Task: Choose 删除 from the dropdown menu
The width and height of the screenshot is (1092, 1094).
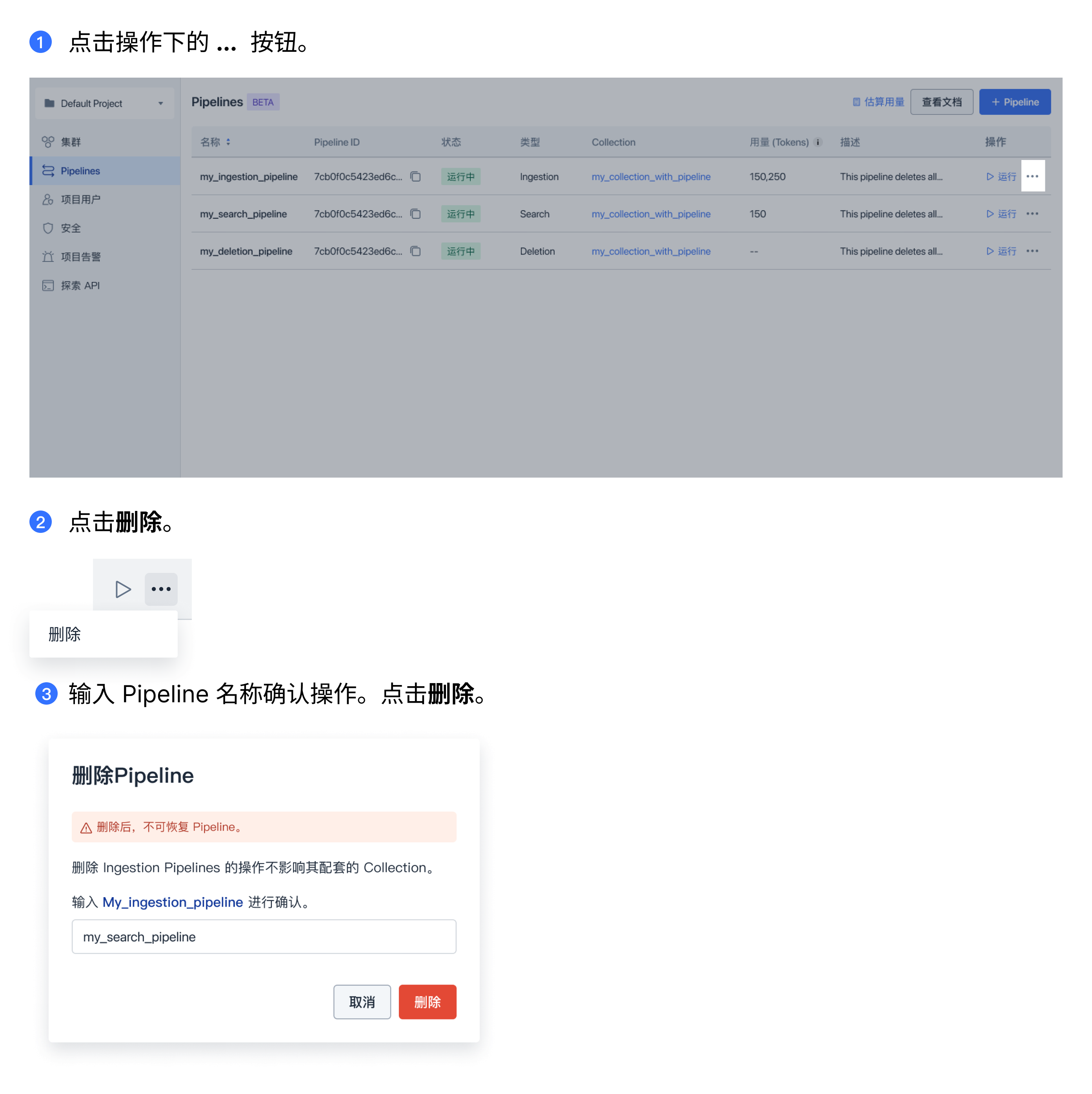Action: point(103,634)
